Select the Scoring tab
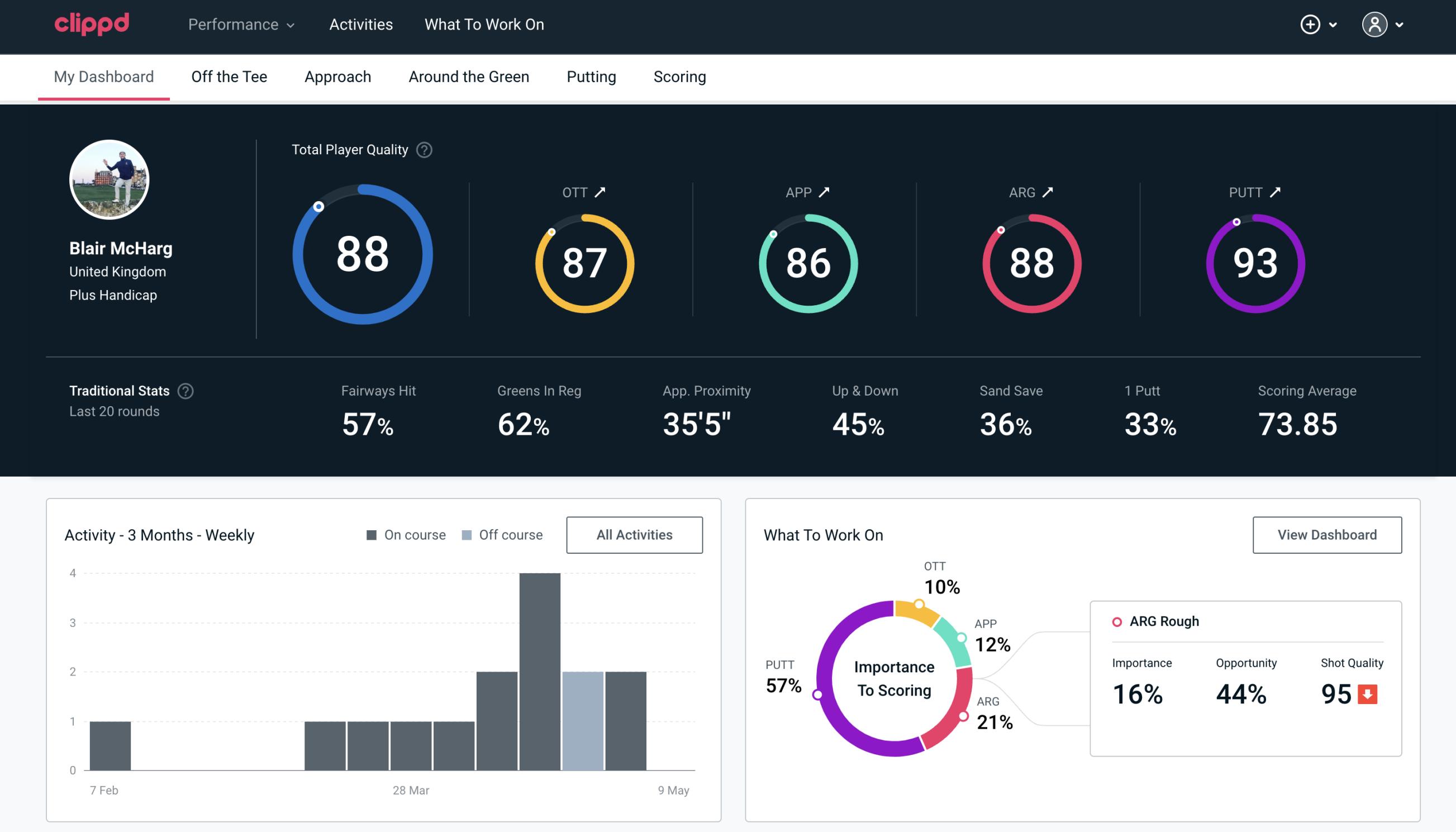 pyautogui.click(x=680, y=76)
